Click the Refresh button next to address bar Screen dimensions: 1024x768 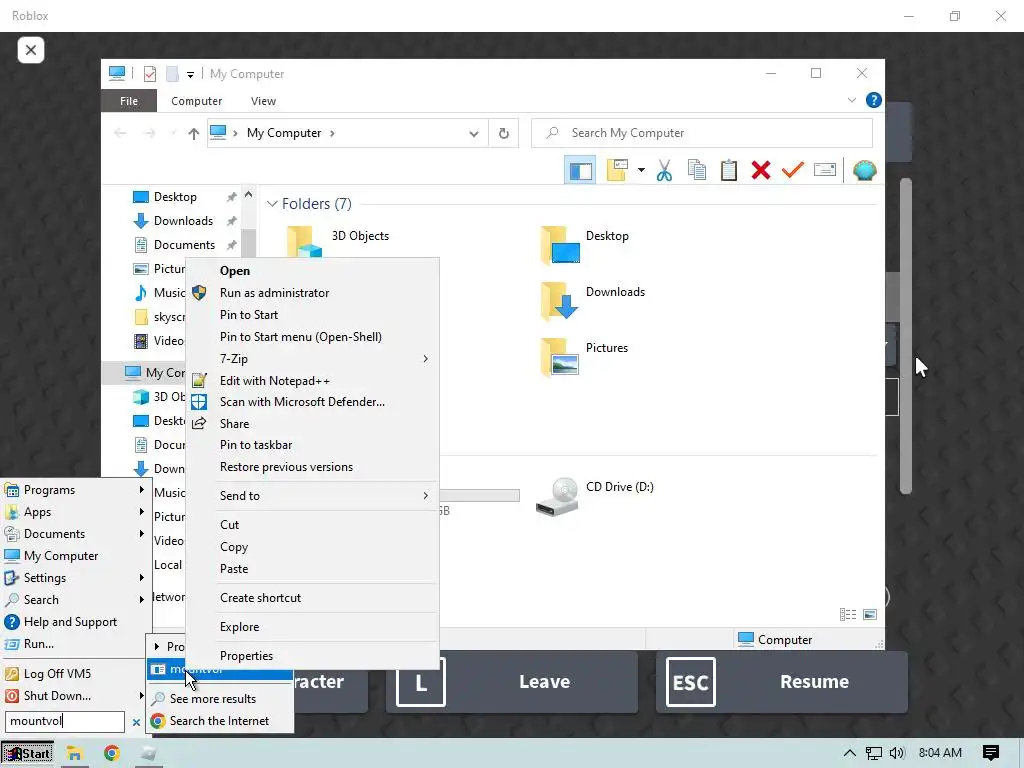click(504, 133)
